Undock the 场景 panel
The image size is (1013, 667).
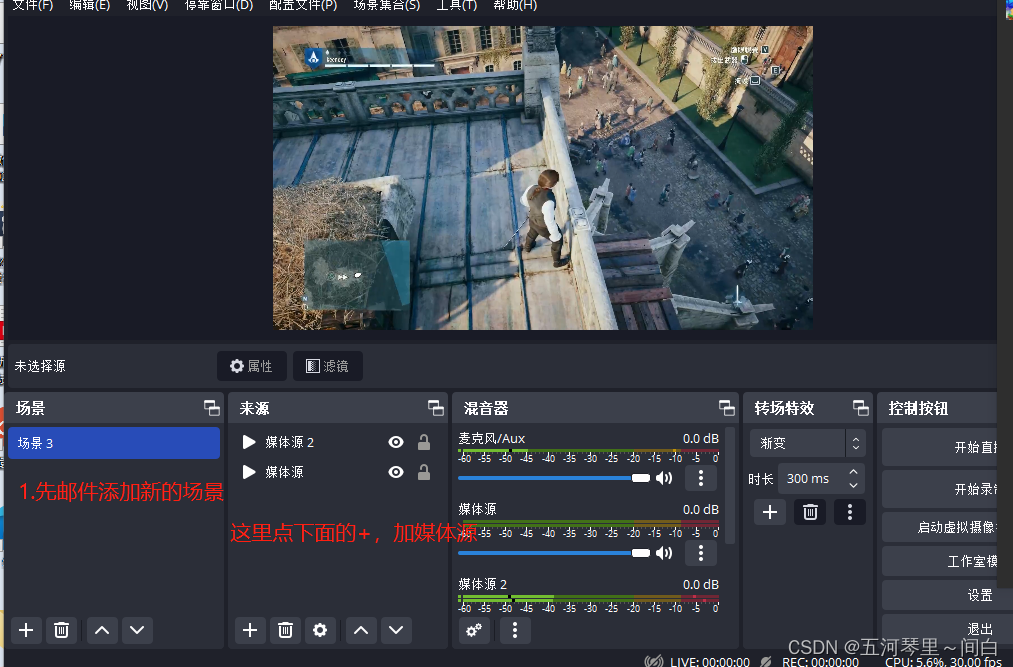tap(212, 408)
